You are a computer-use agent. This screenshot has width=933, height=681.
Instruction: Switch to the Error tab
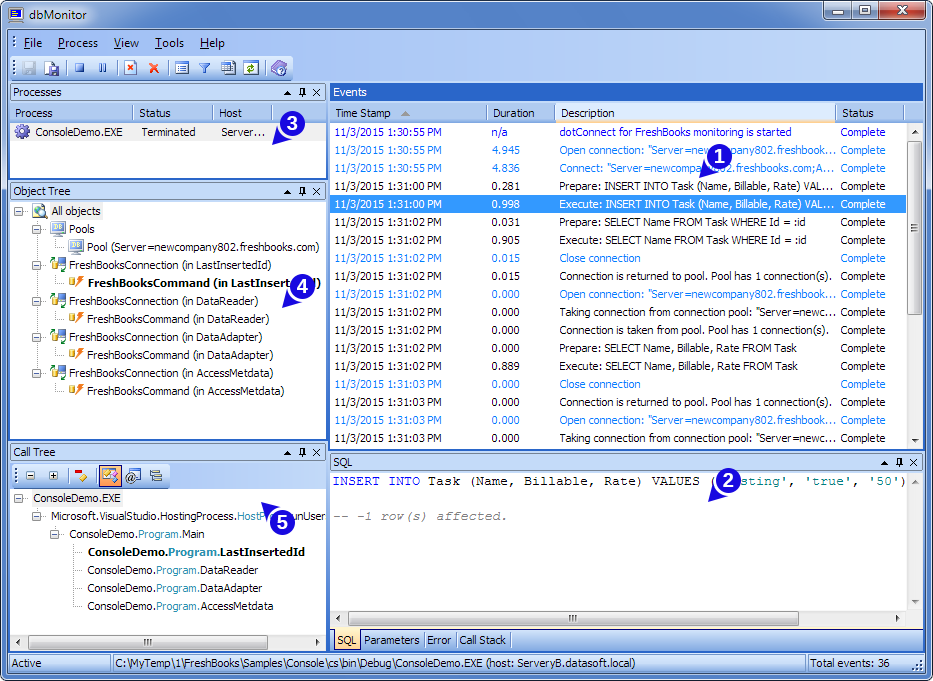(x=439, y=640)
